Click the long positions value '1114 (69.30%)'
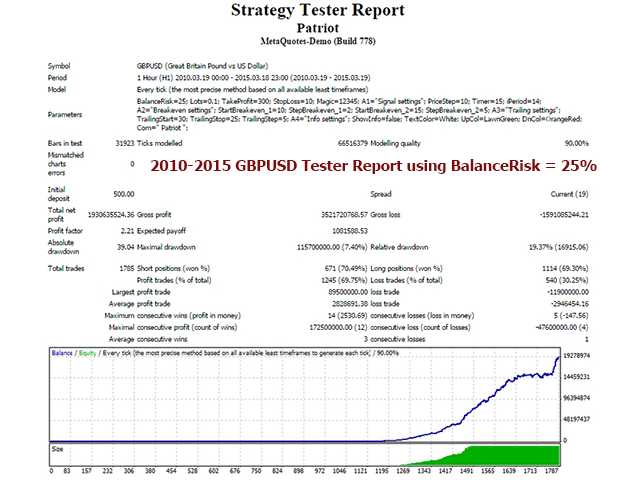This screenshot has height=480, width=640. [x=565, y=269]
